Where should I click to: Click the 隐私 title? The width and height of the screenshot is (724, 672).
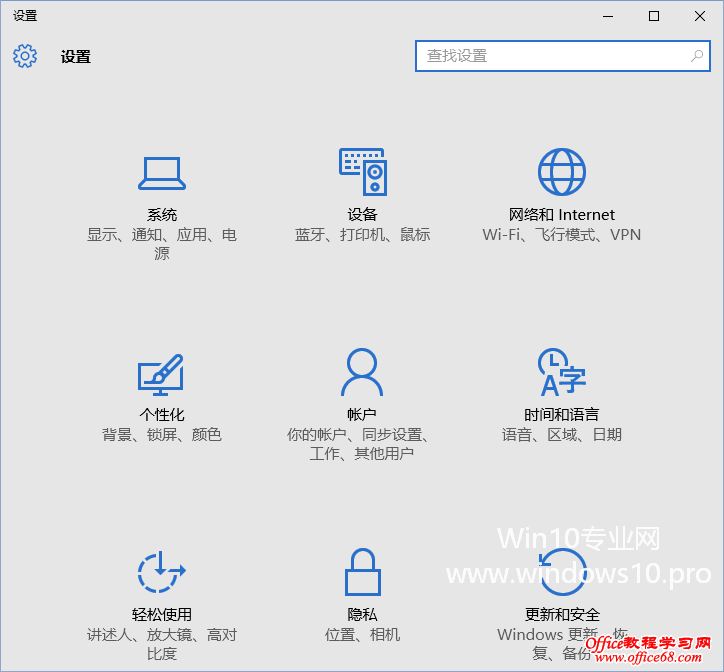tap(362, 615)
